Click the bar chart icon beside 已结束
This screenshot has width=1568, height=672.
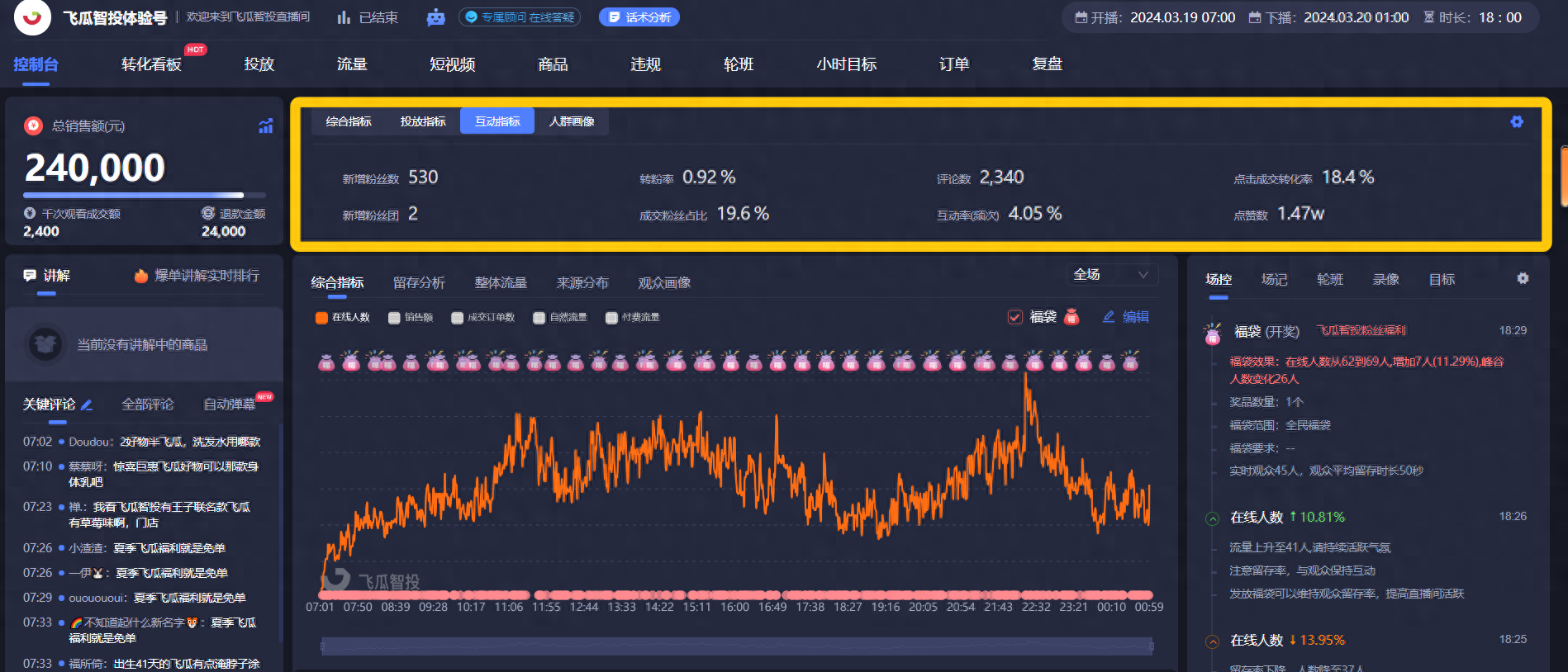[x=344, y=17]
